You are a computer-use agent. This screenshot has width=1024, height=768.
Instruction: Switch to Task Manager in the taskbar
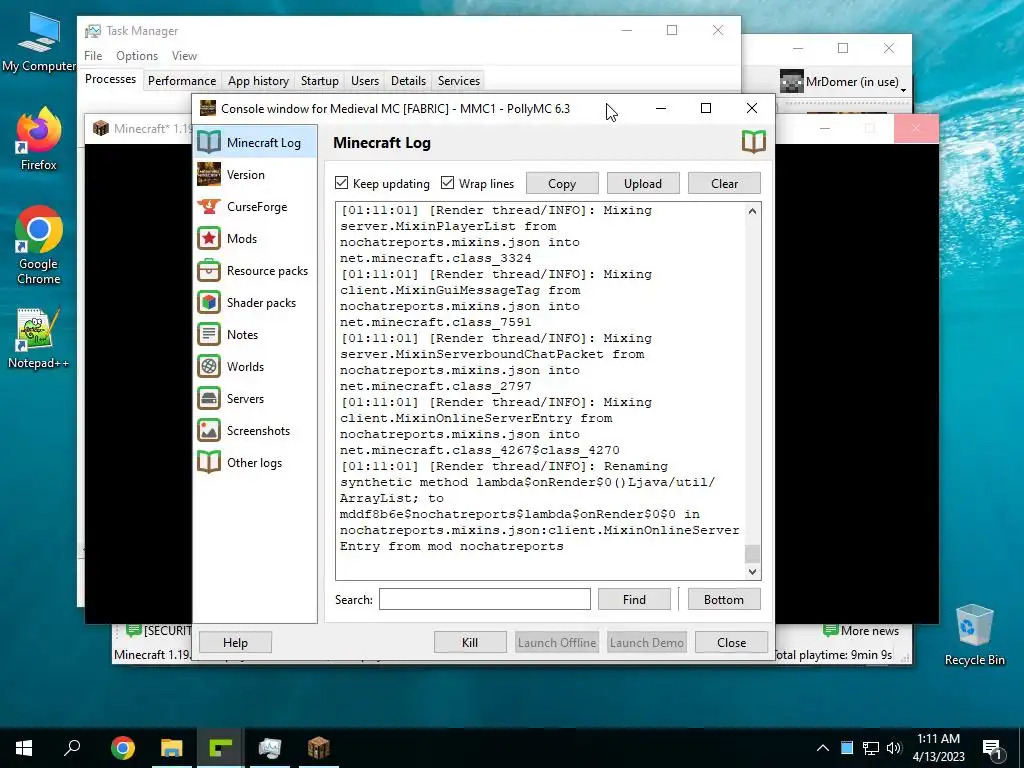pyautogui.click(x=270, y=748)
